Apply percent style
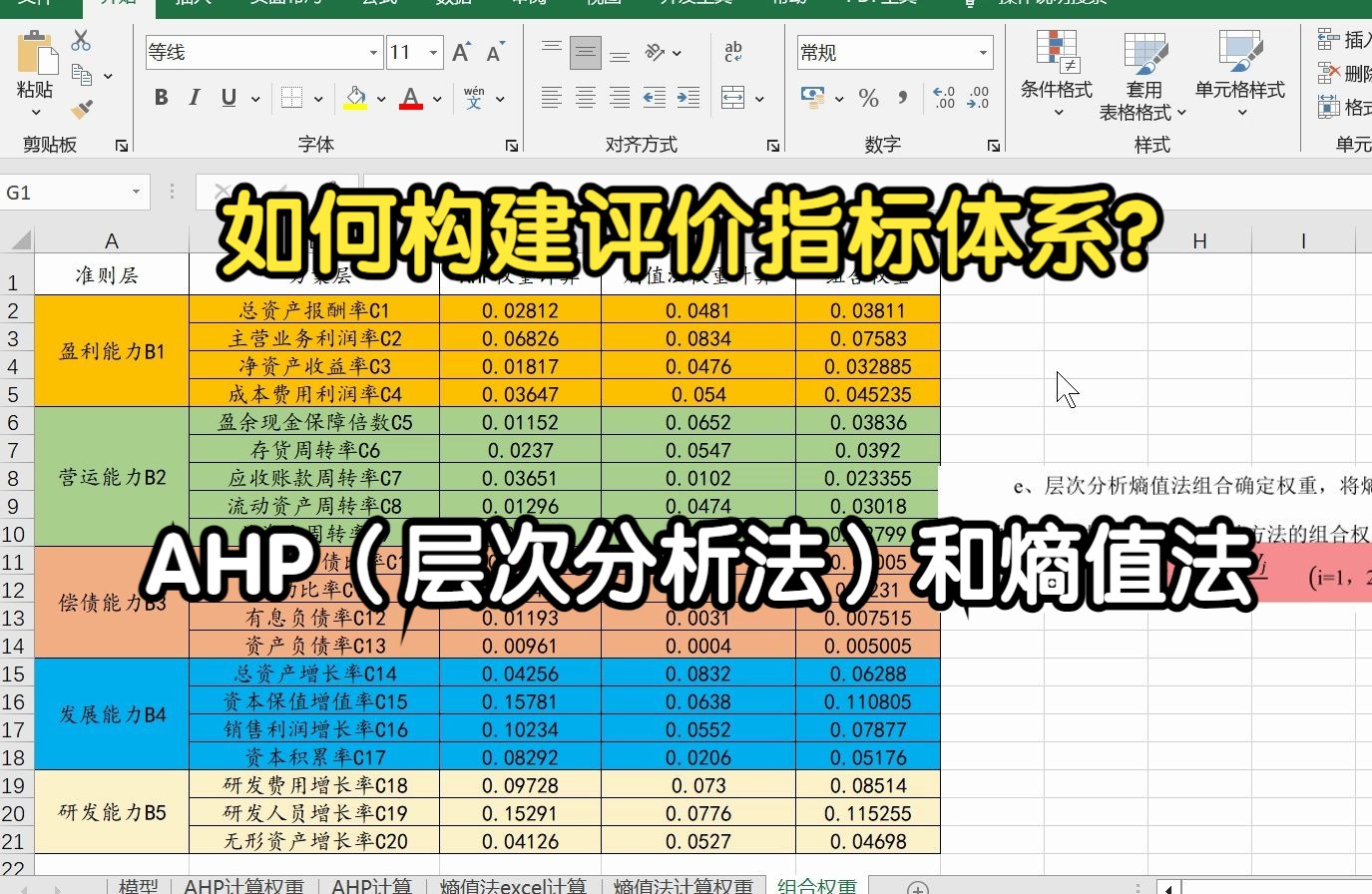This screenshot has height=894, width=1372. pyautogui.click(x=869, y=98)
